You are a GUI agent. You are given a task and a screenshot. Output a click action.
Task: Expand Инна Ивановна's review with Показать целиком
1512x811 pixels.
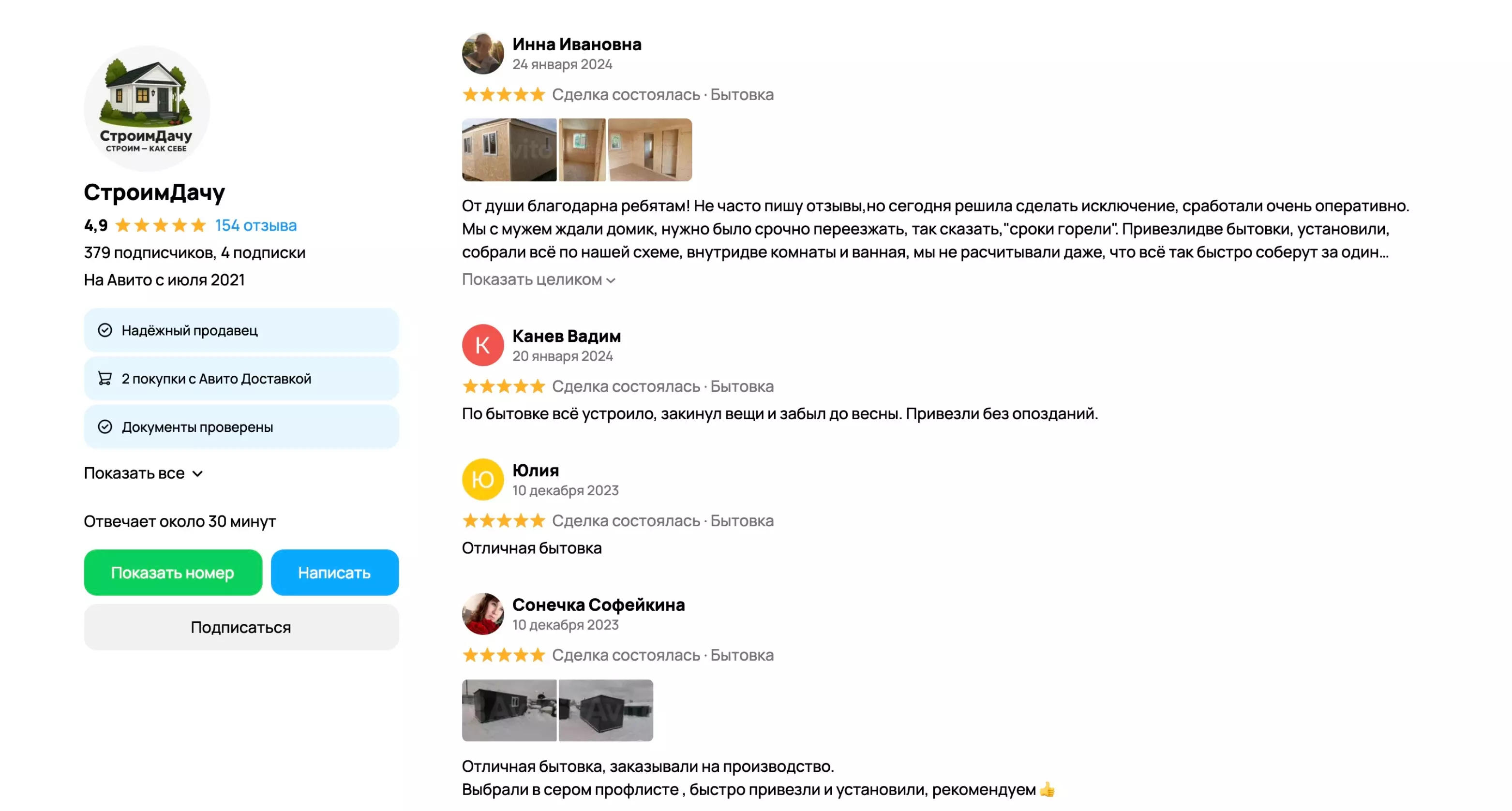(x=538, y=280)
